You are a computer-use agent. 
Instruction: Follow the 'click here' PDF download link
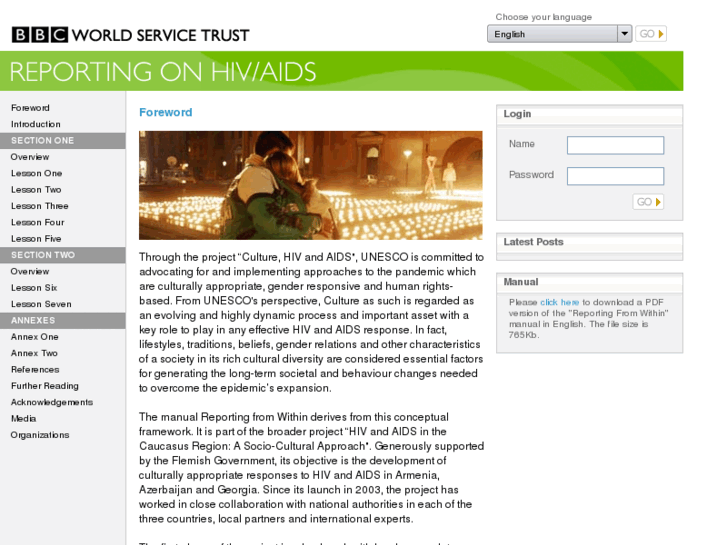click(x=559, y=302)
